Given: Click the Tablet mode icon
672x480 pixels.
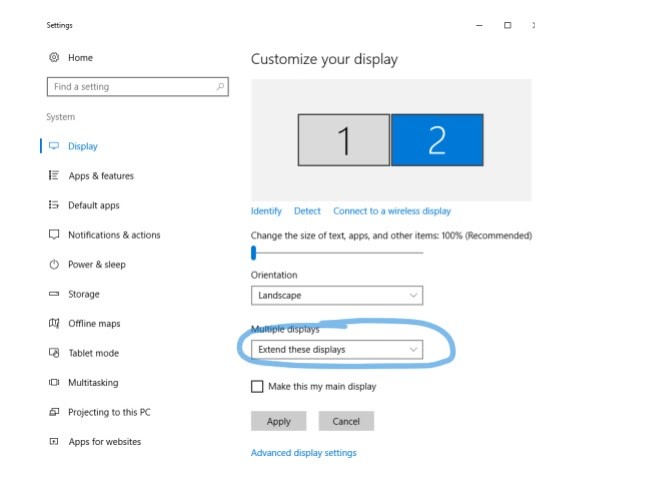Looking at the screenshot, I should pos(54,353).
